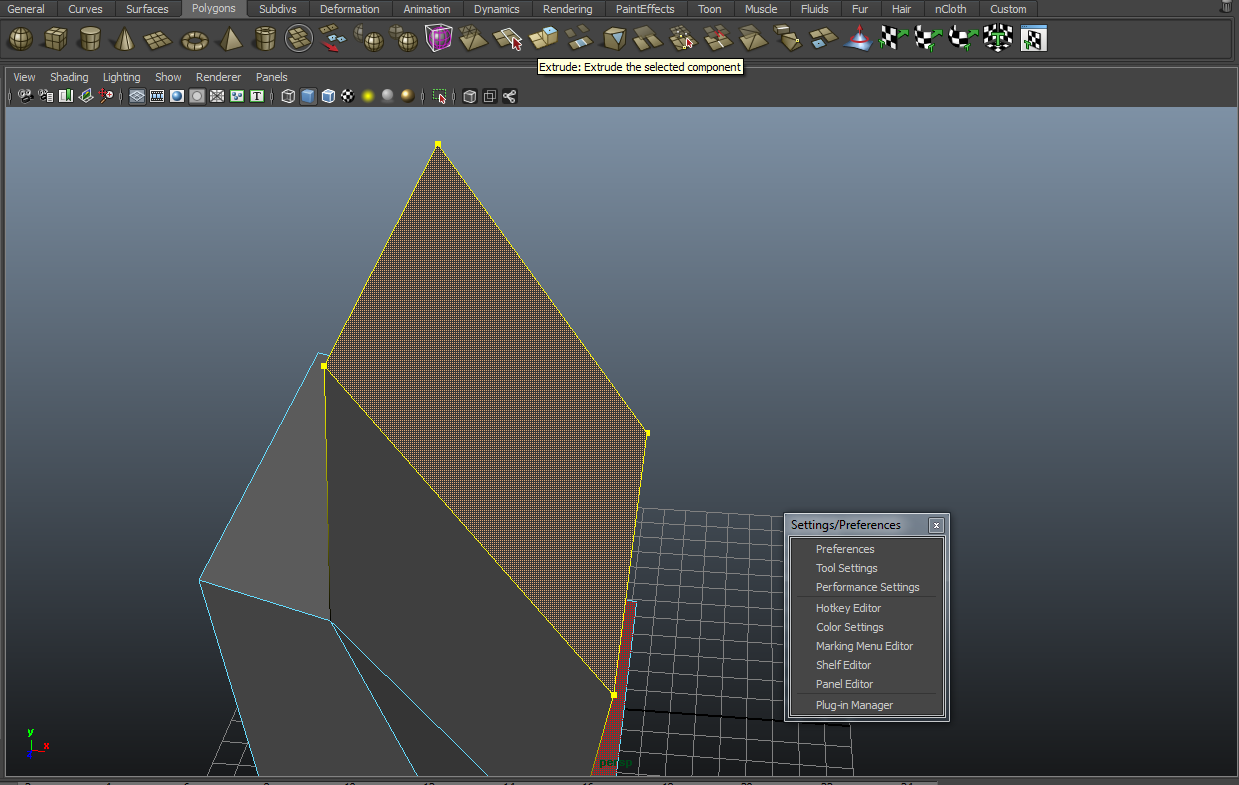
Task: Create a polygon cylinder from the shelf
Action: [x=89, y=38]
